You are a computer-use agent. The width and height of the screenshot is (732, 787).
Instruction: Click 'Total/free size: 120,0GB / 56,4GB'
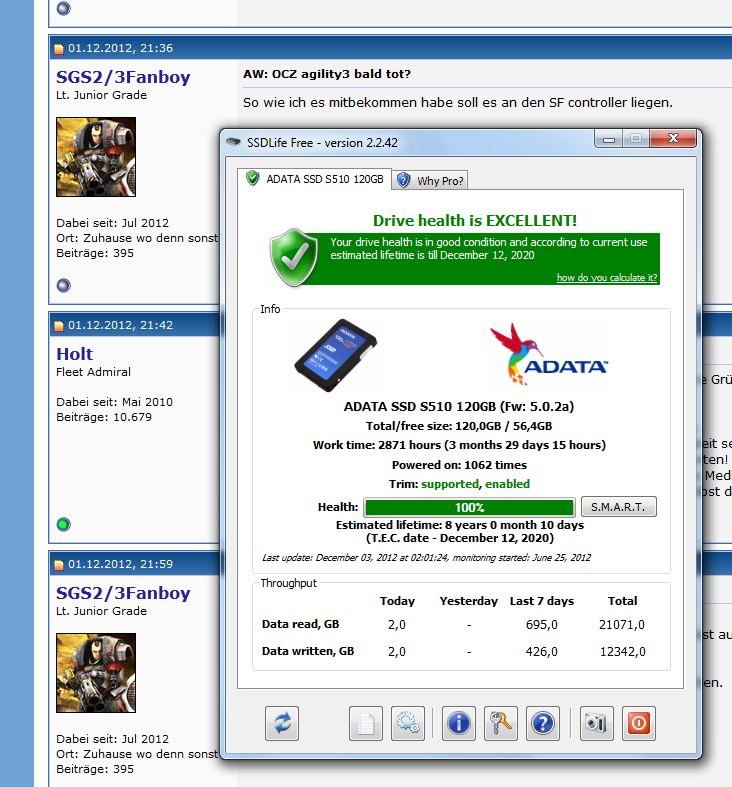tap(459, 426)
